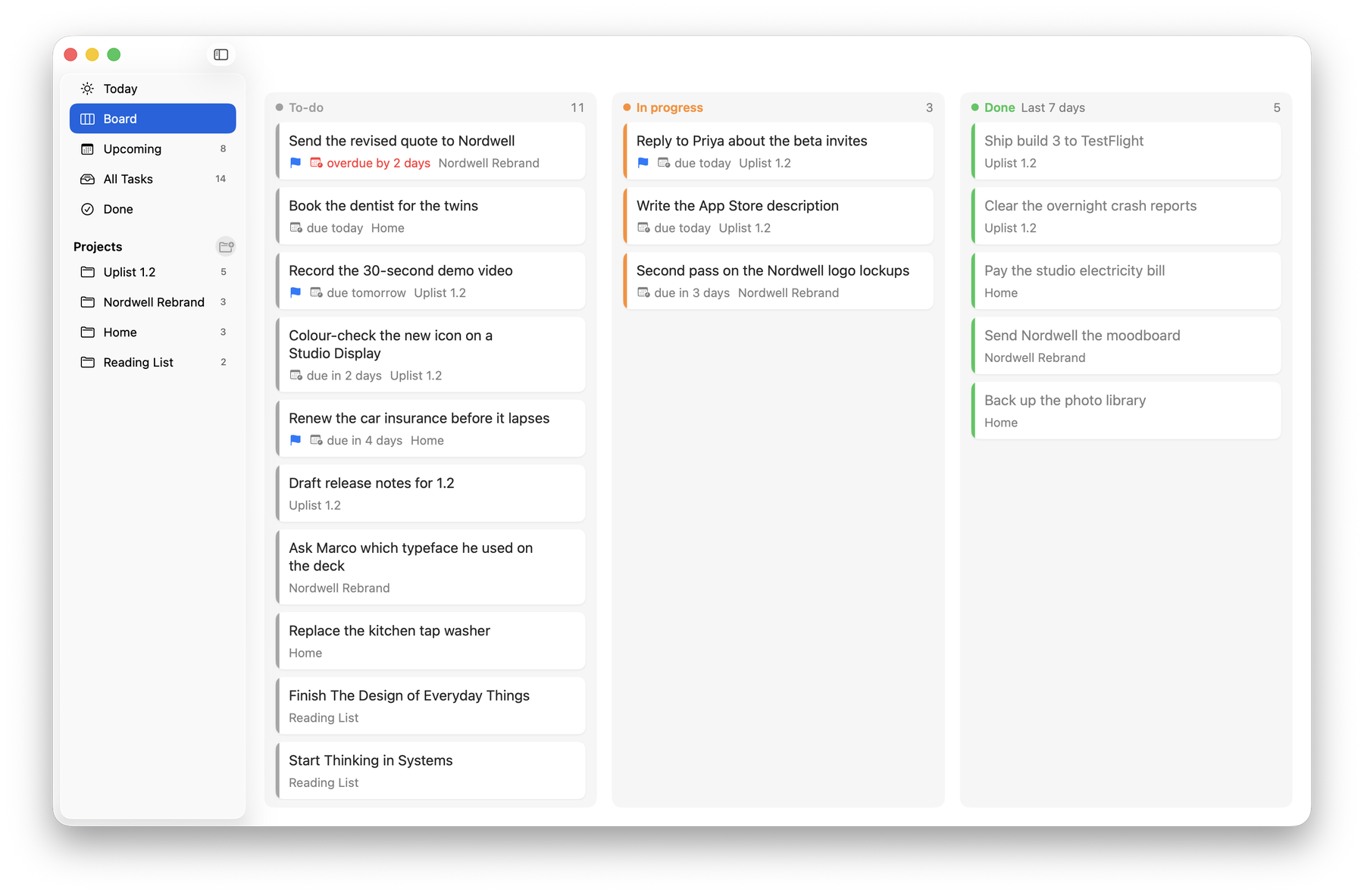The width and height of the screenshot is (1364, 896).
Task: Click the Projects section header
Action: pos(98,247)
